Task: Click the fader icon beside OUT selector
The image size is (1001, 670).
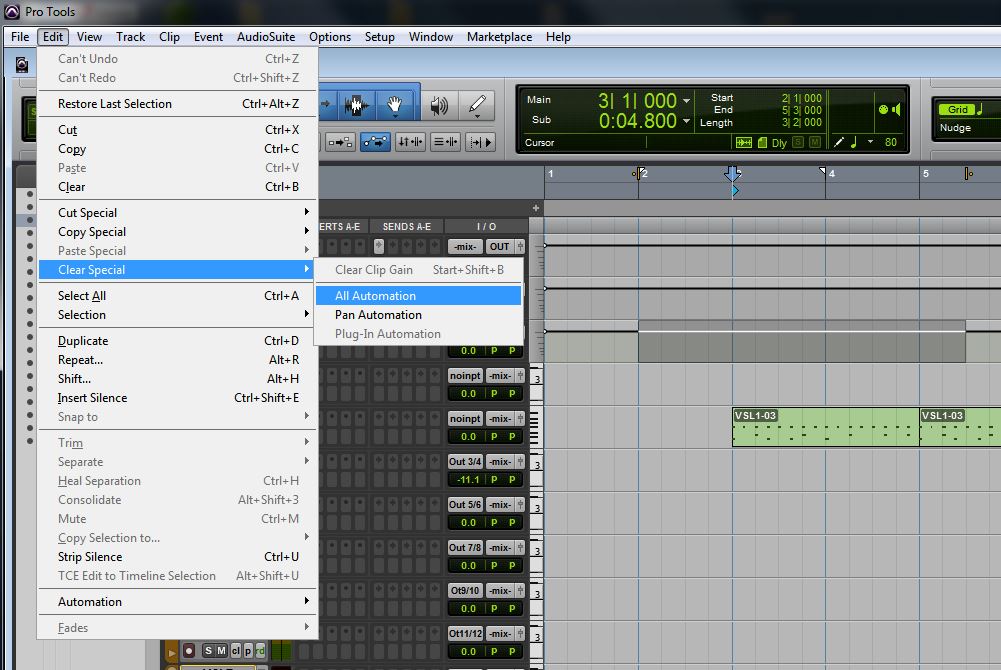Action: point(520,246)
